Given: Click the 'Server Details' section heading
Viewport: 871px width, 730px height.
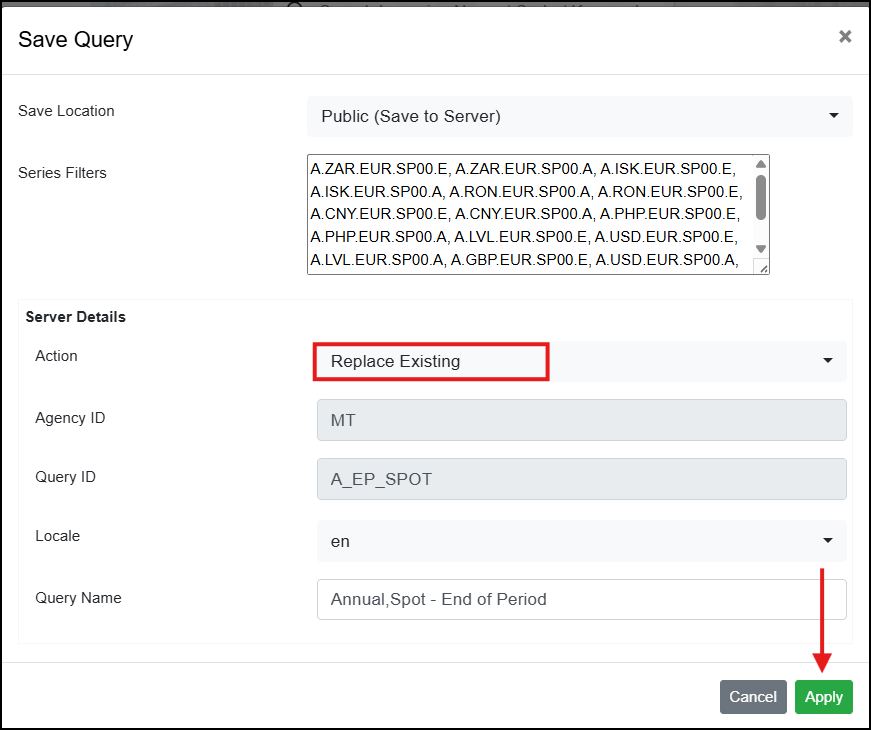Looking at the screenshot, I should point(76,317).
